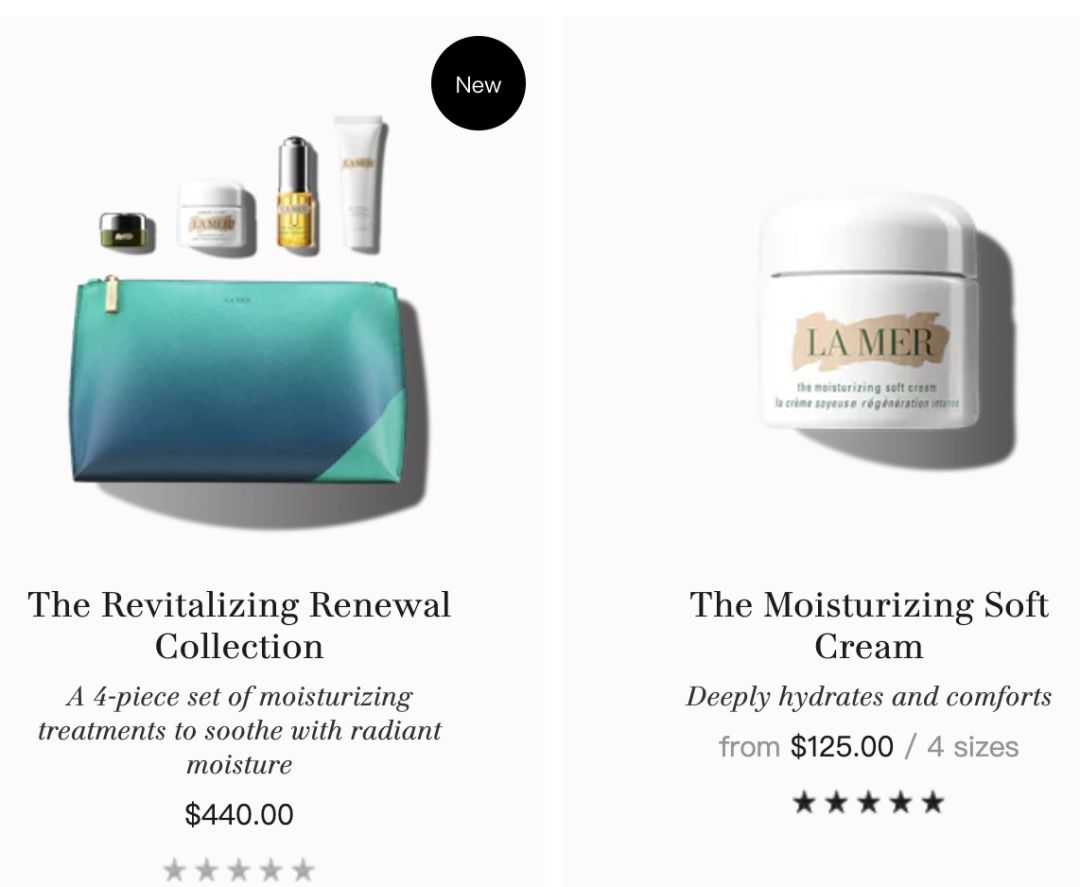The image size is (1080, 887).
Task: Open The Revitalizing Renewal Collection title link
Action: point(239,625)
